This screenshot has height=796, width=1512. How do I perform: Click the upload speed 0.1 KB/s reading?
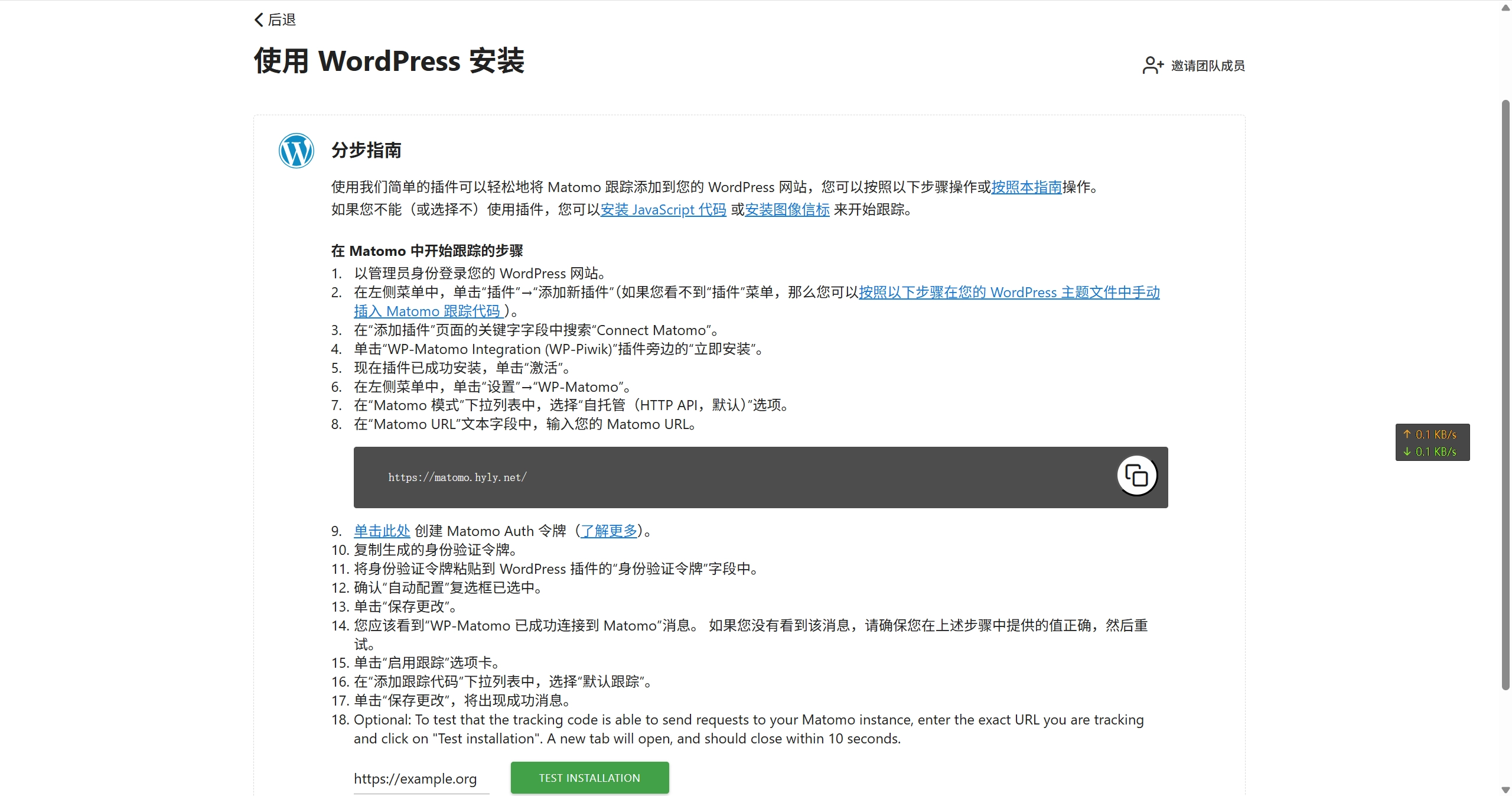[x=1430, y=434]
